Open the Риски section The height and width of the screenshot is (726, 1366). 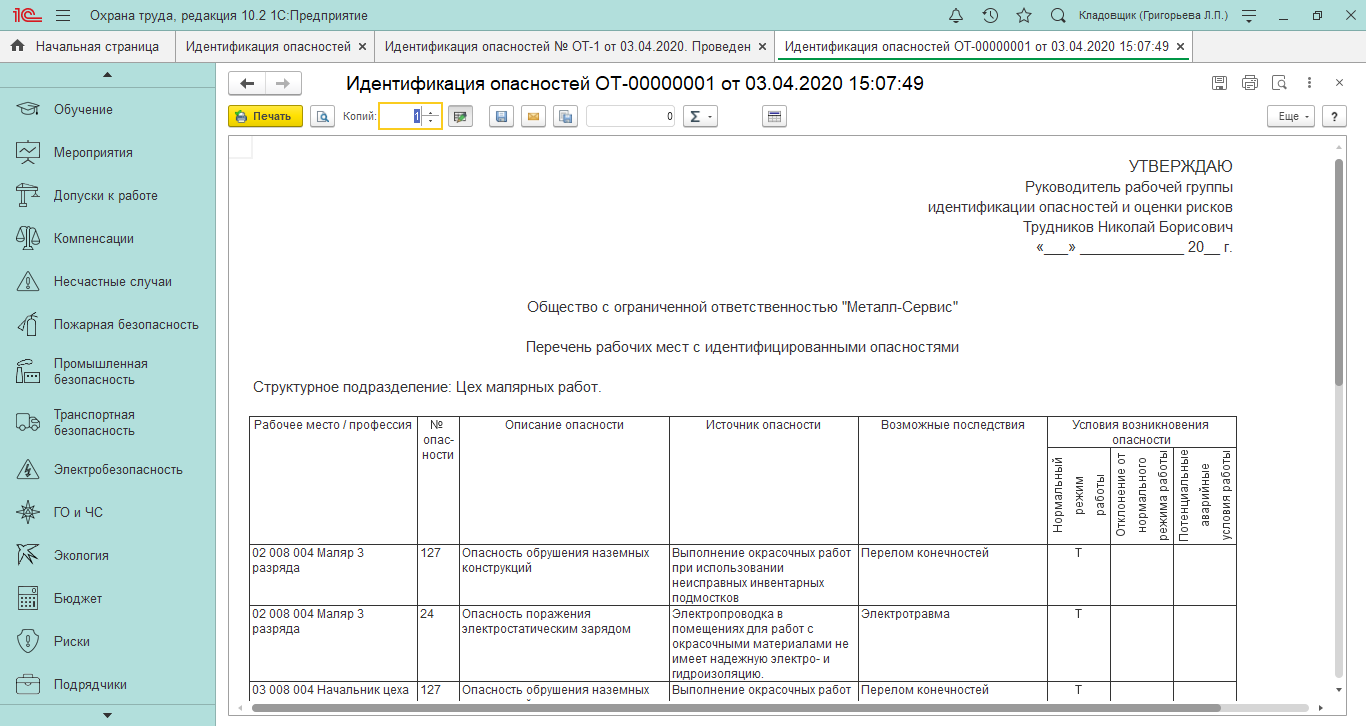107,642
